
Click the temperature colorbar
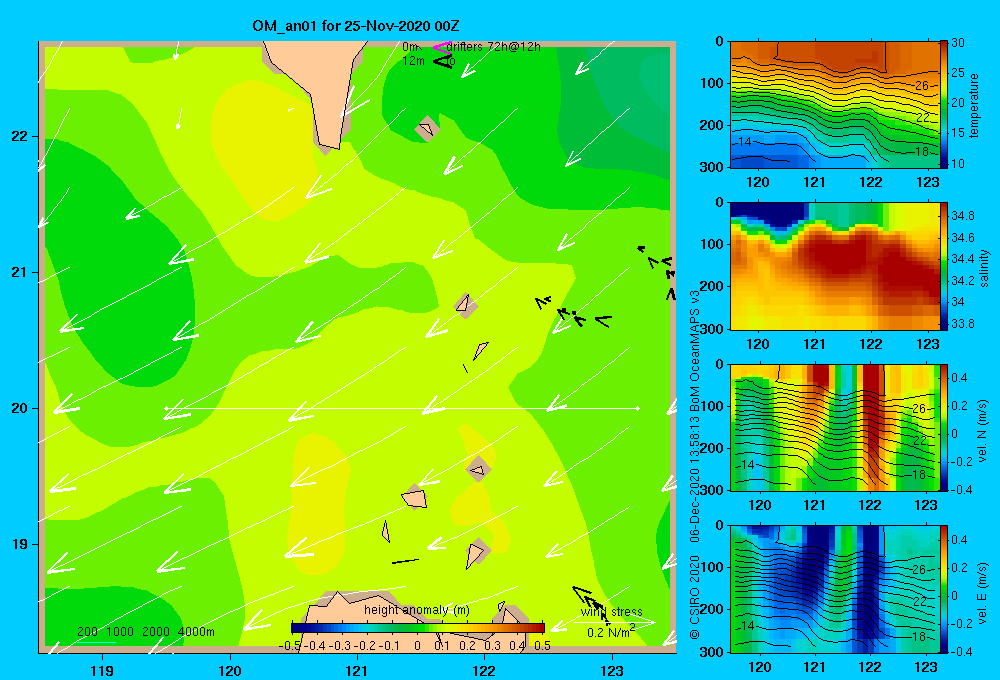tap(944, 104)
